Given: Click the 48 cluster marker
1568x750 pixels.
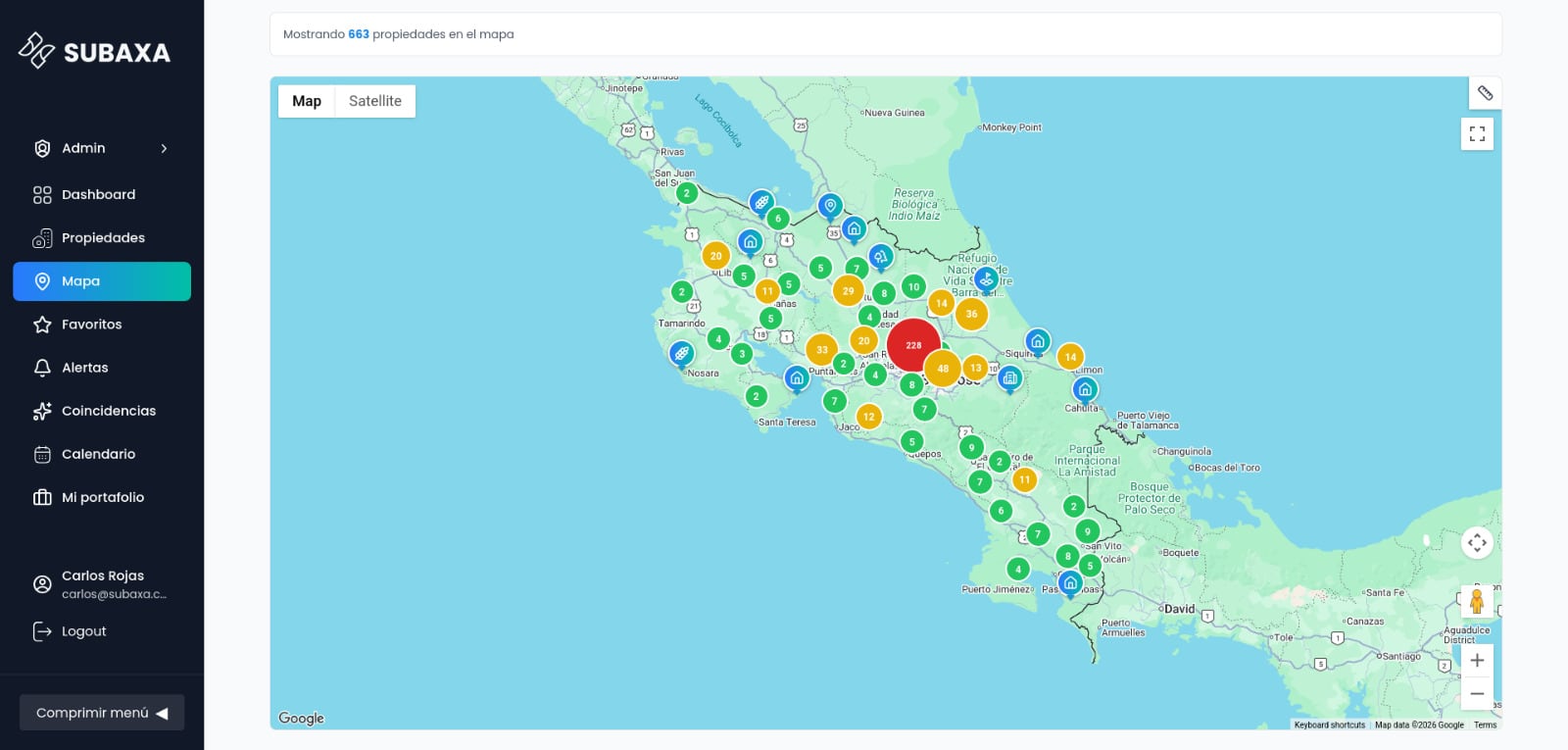Looking at the screenshot, I should tap(943, 369).
